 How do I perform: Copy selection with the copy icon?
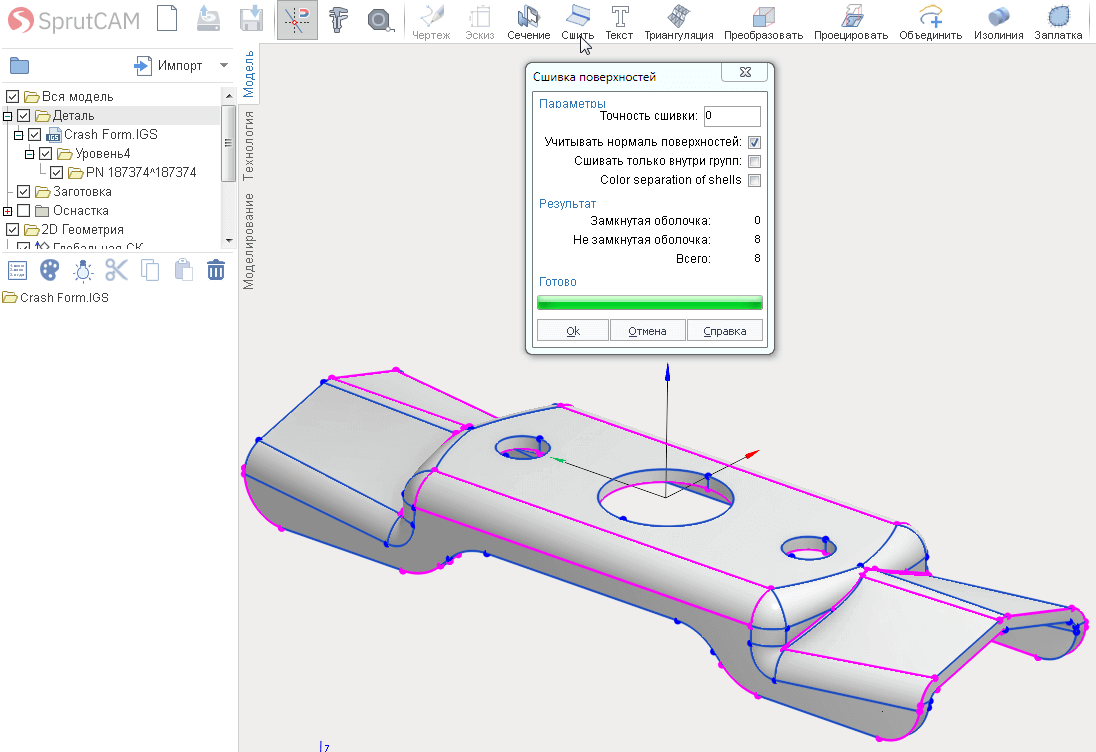click(x=150, y=270)
